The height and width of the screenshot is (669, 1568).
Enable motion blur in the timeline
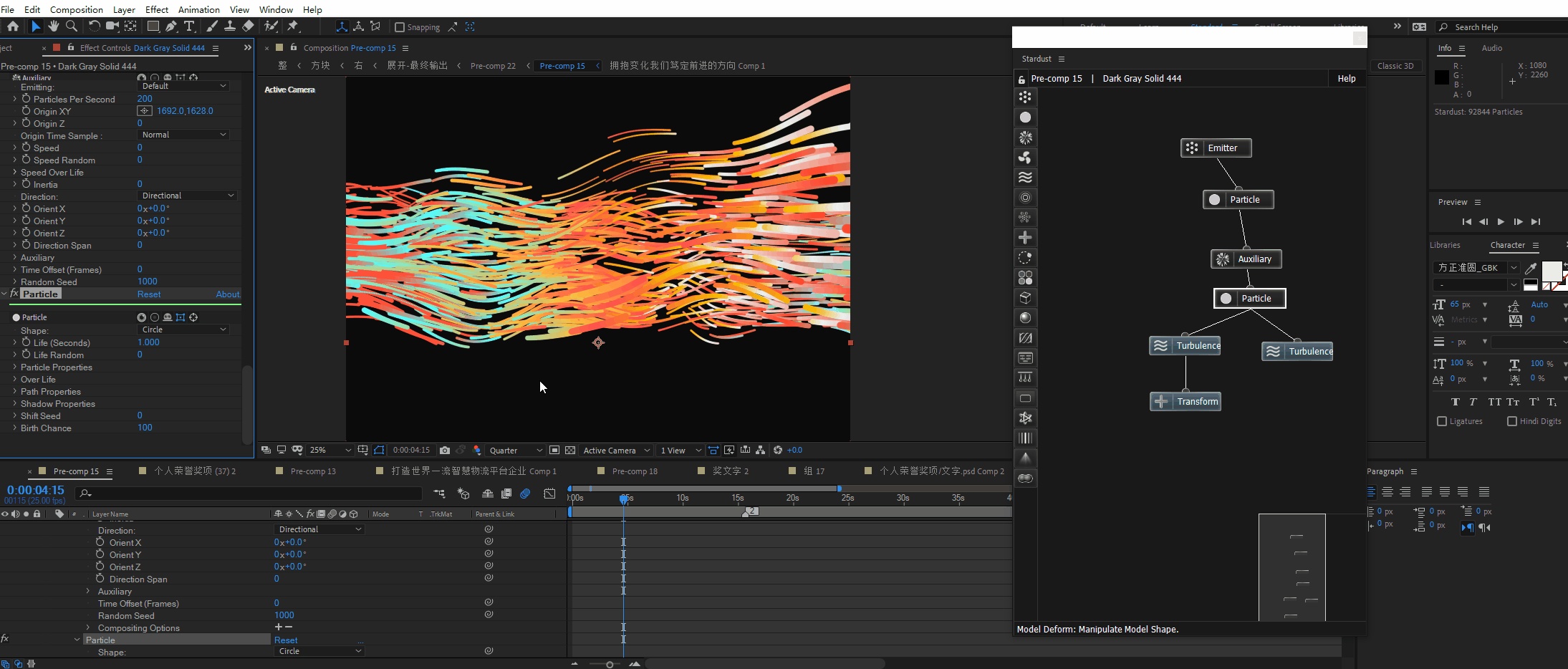[525, 494]
